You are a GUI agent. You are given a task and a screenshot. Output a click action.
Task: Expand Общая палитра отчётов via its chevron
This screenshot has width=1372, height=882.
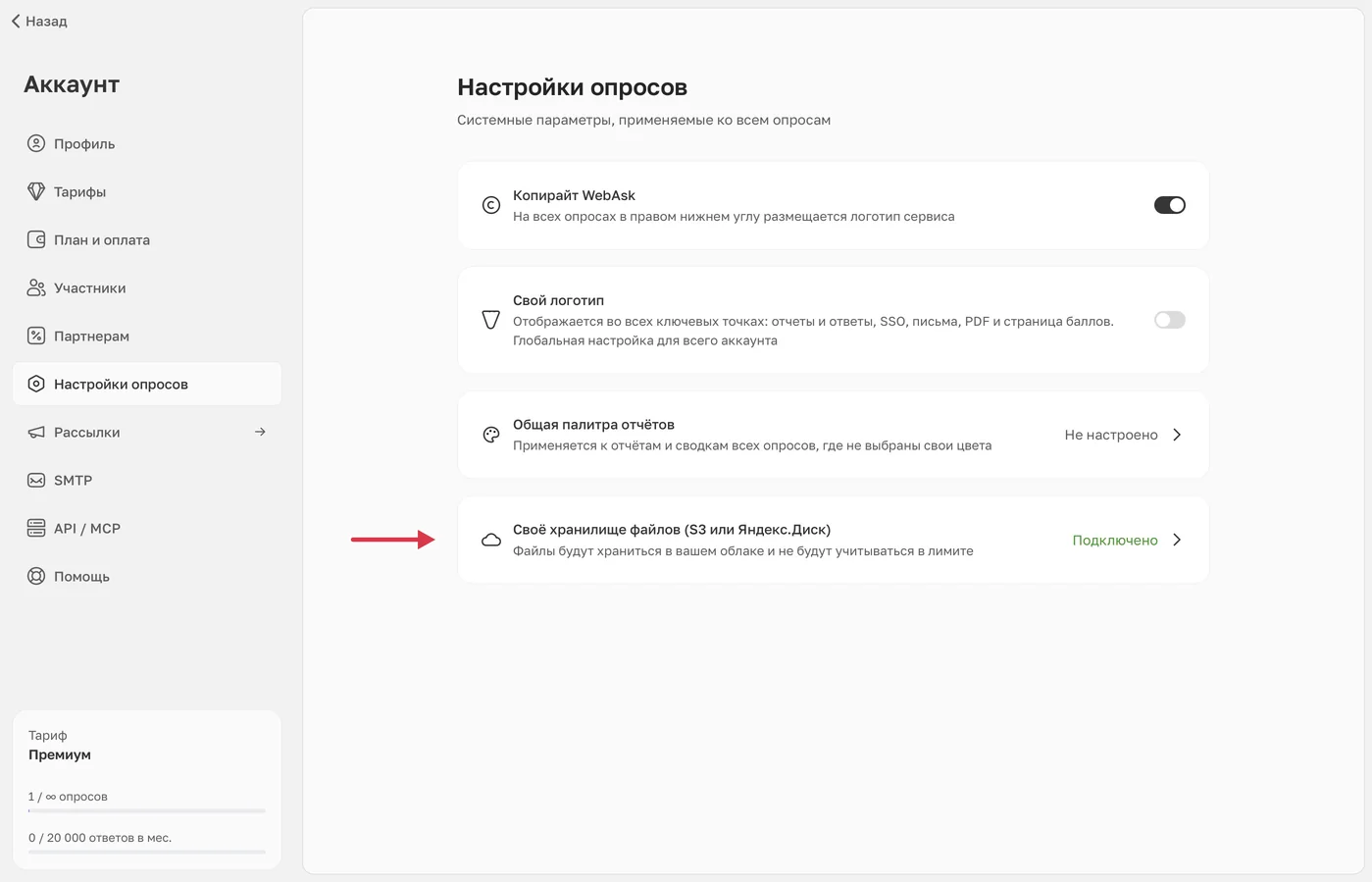[x=1177, y=435]
